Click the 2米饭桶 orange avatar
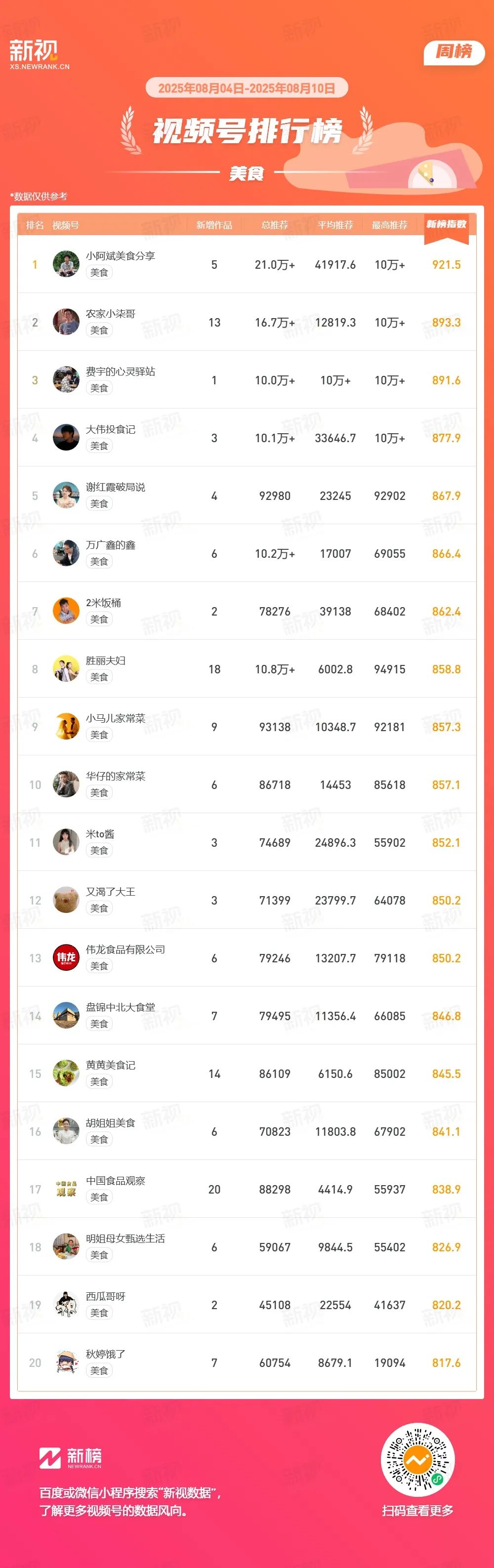This screenshot has height=1568, width=494. pos(66,611)
